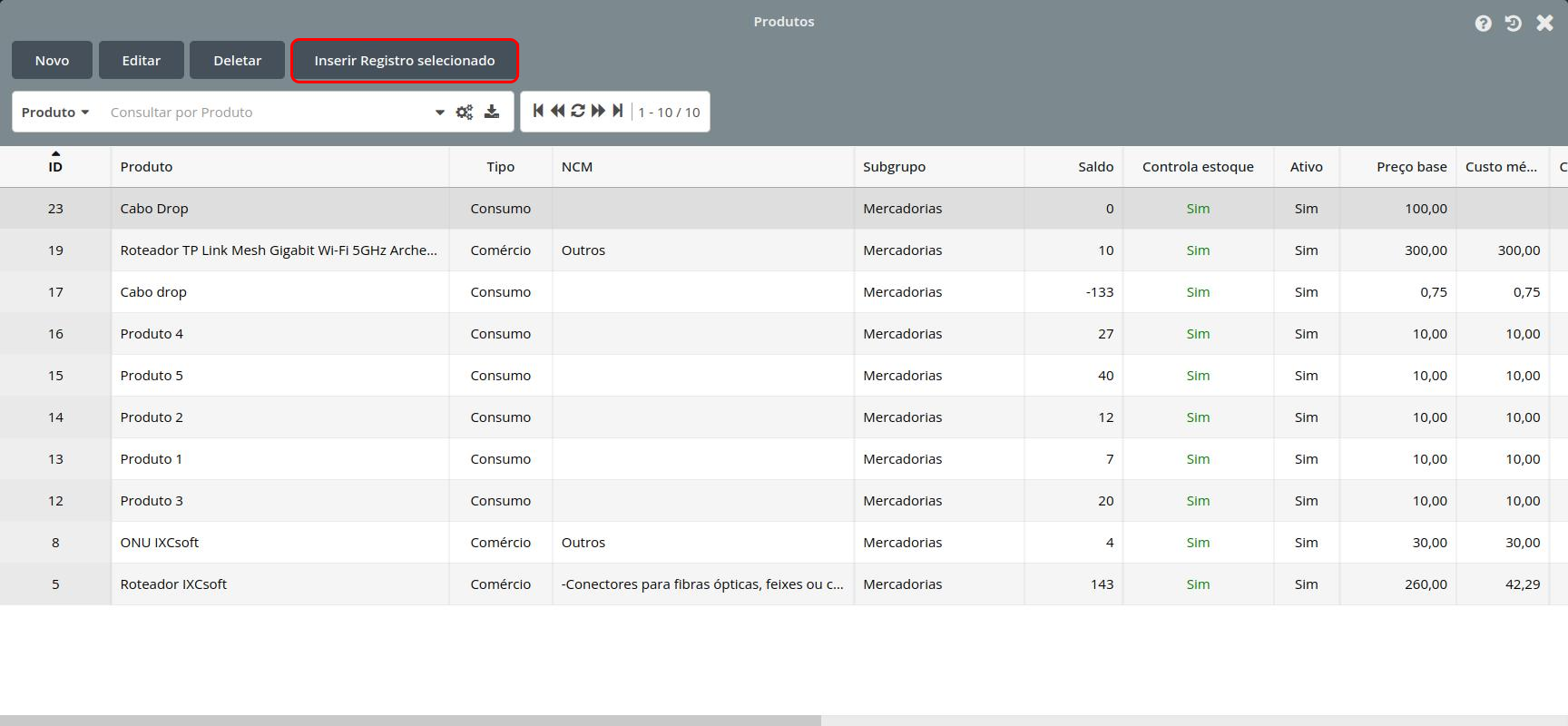1568x726 pixels.
Task: Go to first page of records
Action: pos(538,111)
